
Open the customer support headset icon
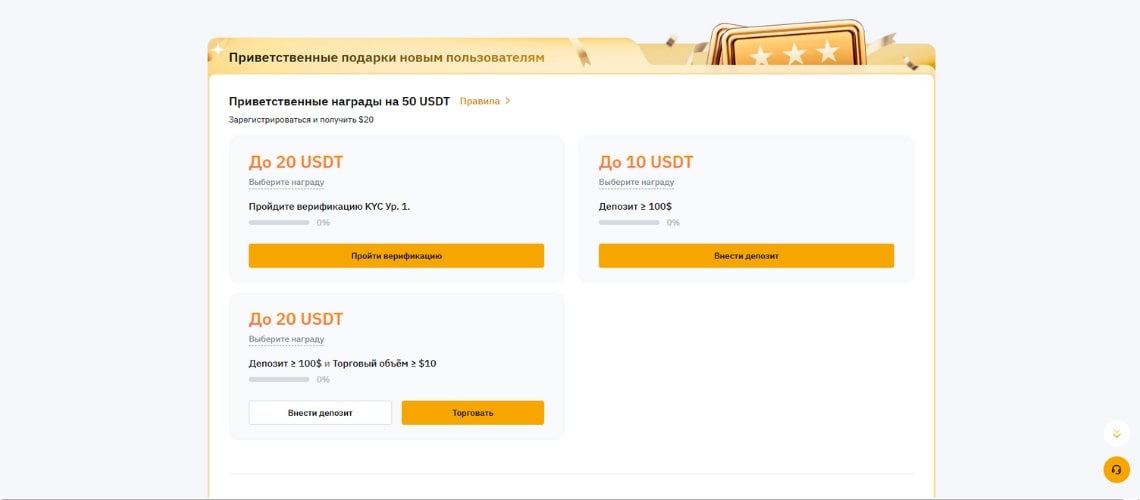click(1116, 469)
